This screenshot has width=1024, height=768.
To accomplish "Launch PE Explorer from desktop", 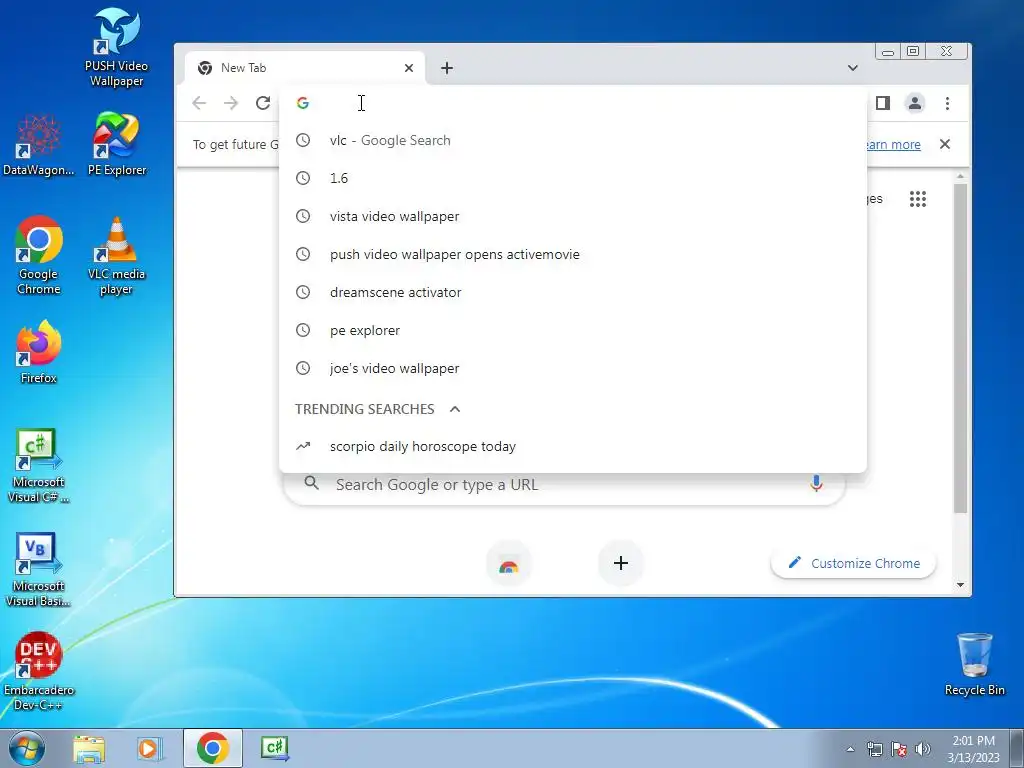I will coord(116,144).
